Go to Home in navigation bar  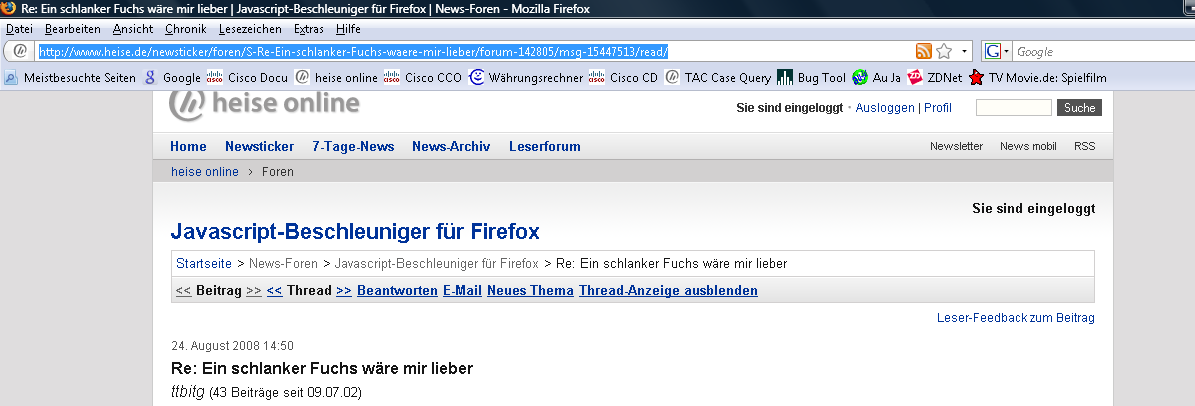tap(188, 146)
